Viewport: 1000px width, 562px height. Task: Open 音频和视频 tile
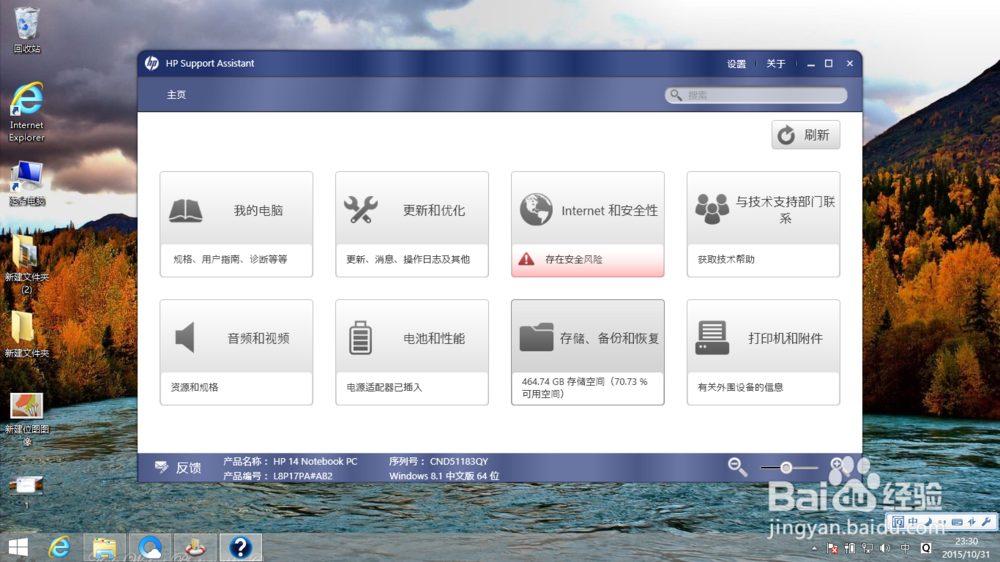[236, 352]
